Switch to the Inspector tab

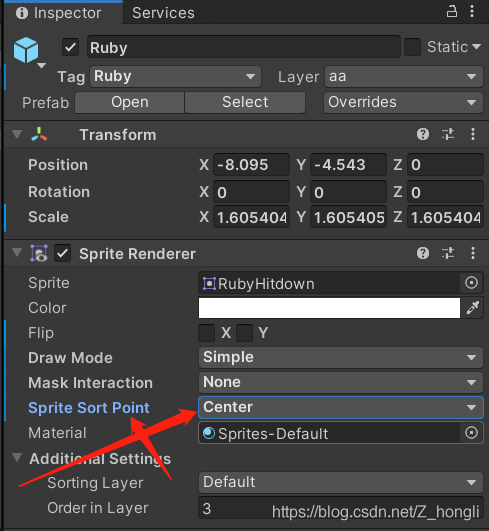pos(63,13)
